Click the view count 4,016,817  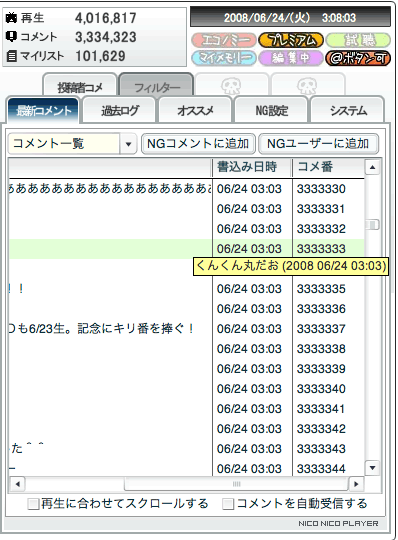106,18
